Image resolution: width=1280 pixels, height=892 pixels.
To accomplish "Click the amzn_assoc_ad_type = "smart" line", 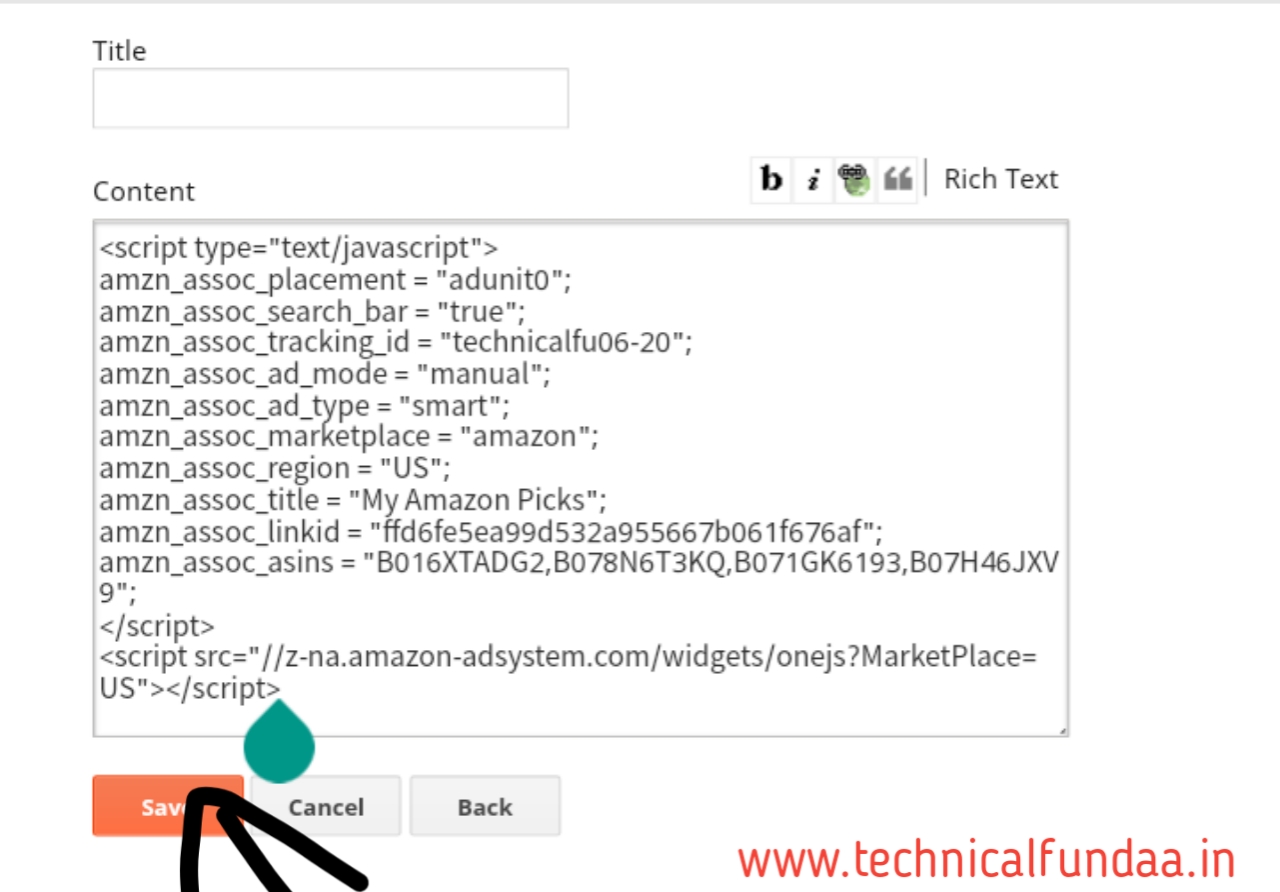I will [x=305, y=405].
